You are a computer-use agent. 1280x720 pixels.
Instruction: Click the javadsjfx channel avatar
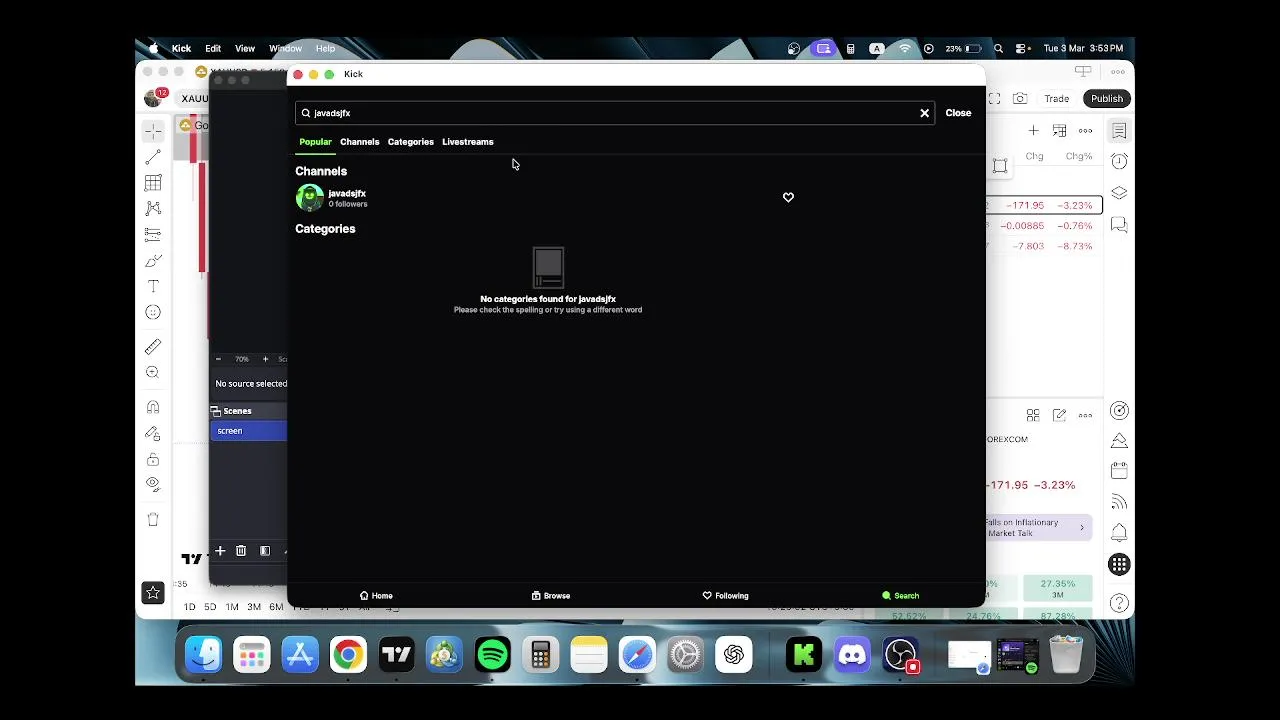[309, 198]
